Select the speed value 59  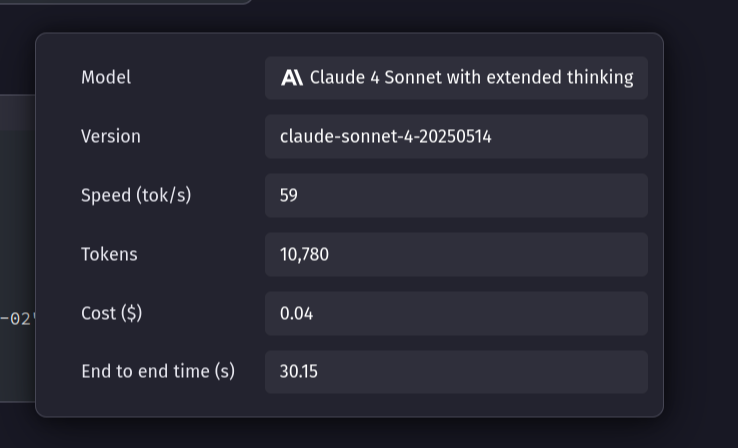(289, 195)
